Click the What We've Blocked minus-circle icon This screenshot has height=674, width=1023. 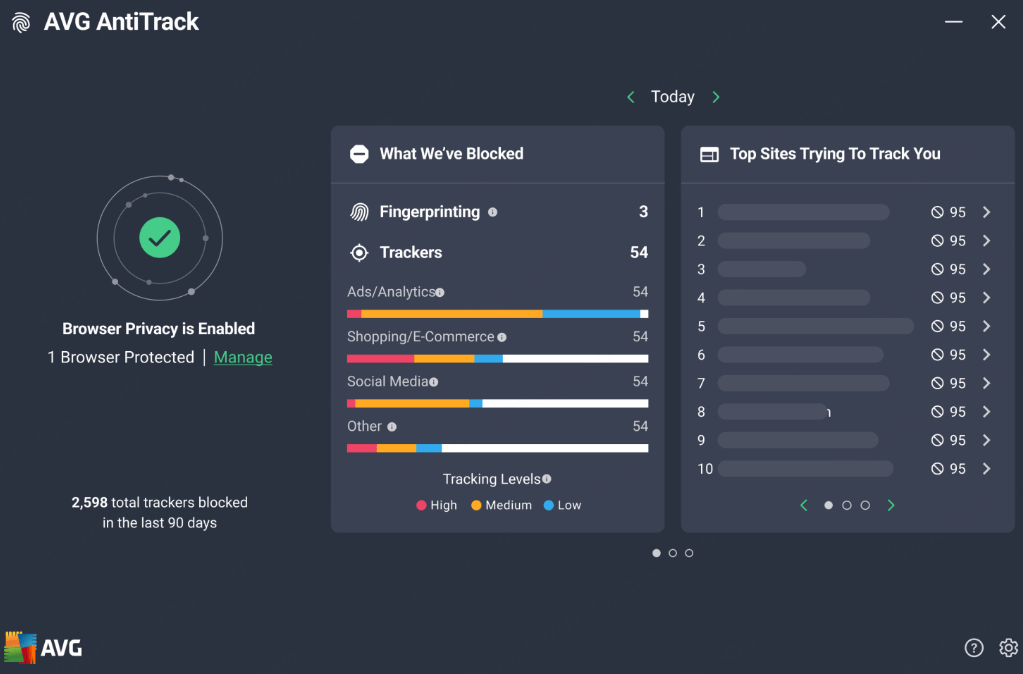click(359, 154)
